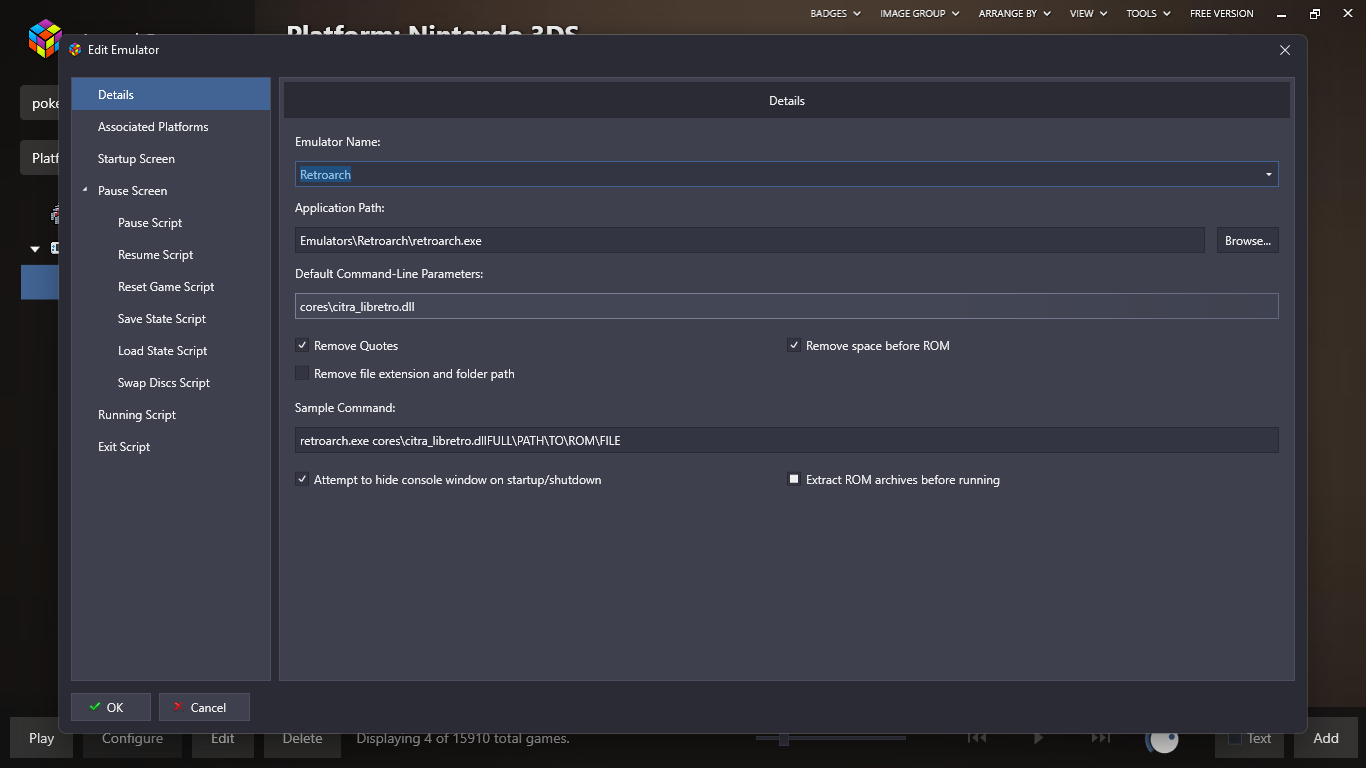The image size is (1366, 768).
Task: Click the search box behind the dialog
Action: [x=40, y=103]
